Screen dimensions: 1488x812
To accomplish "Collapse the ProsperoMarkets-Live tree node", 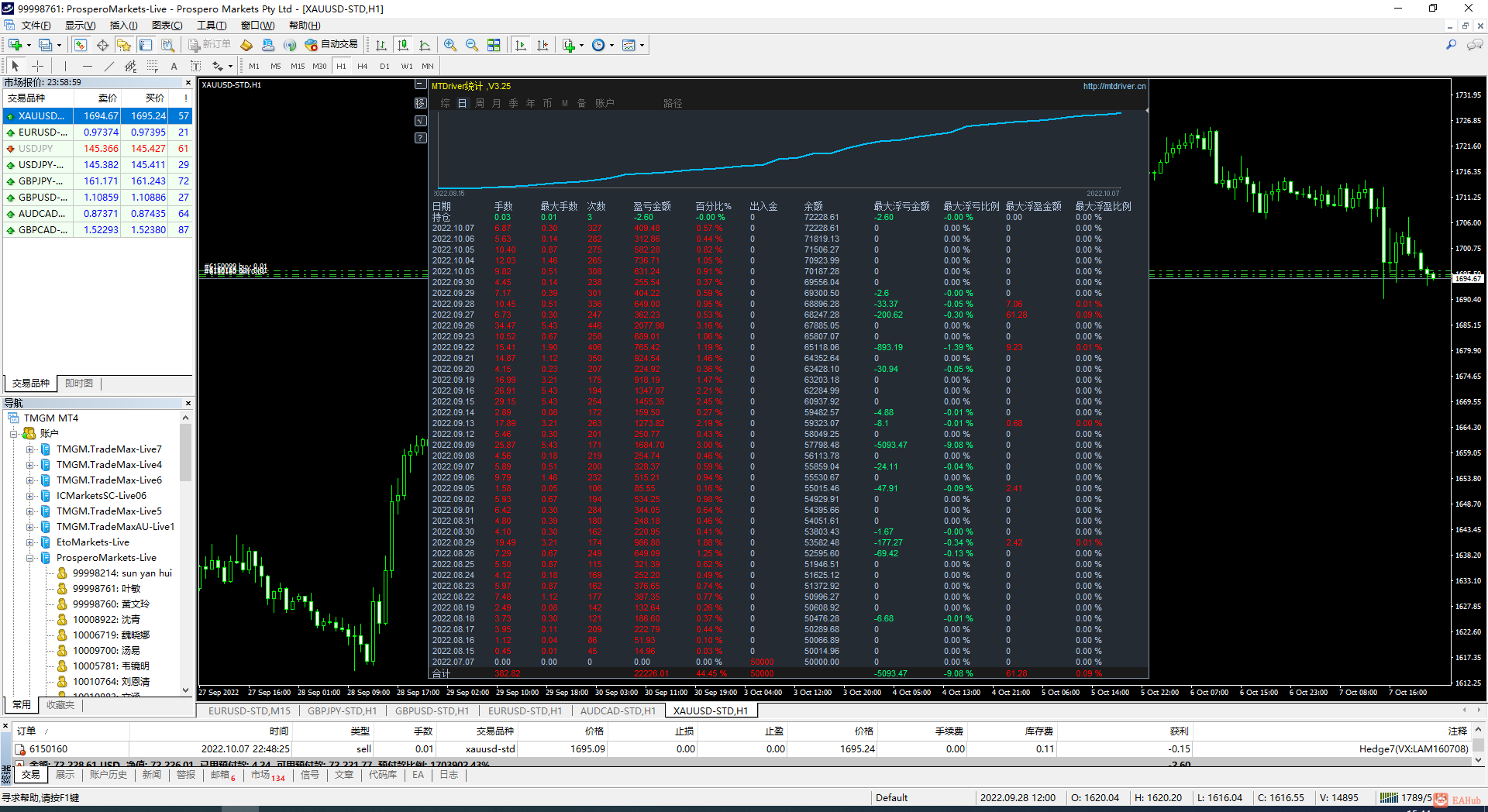I will pyautogui.click(x=29, y=558).
